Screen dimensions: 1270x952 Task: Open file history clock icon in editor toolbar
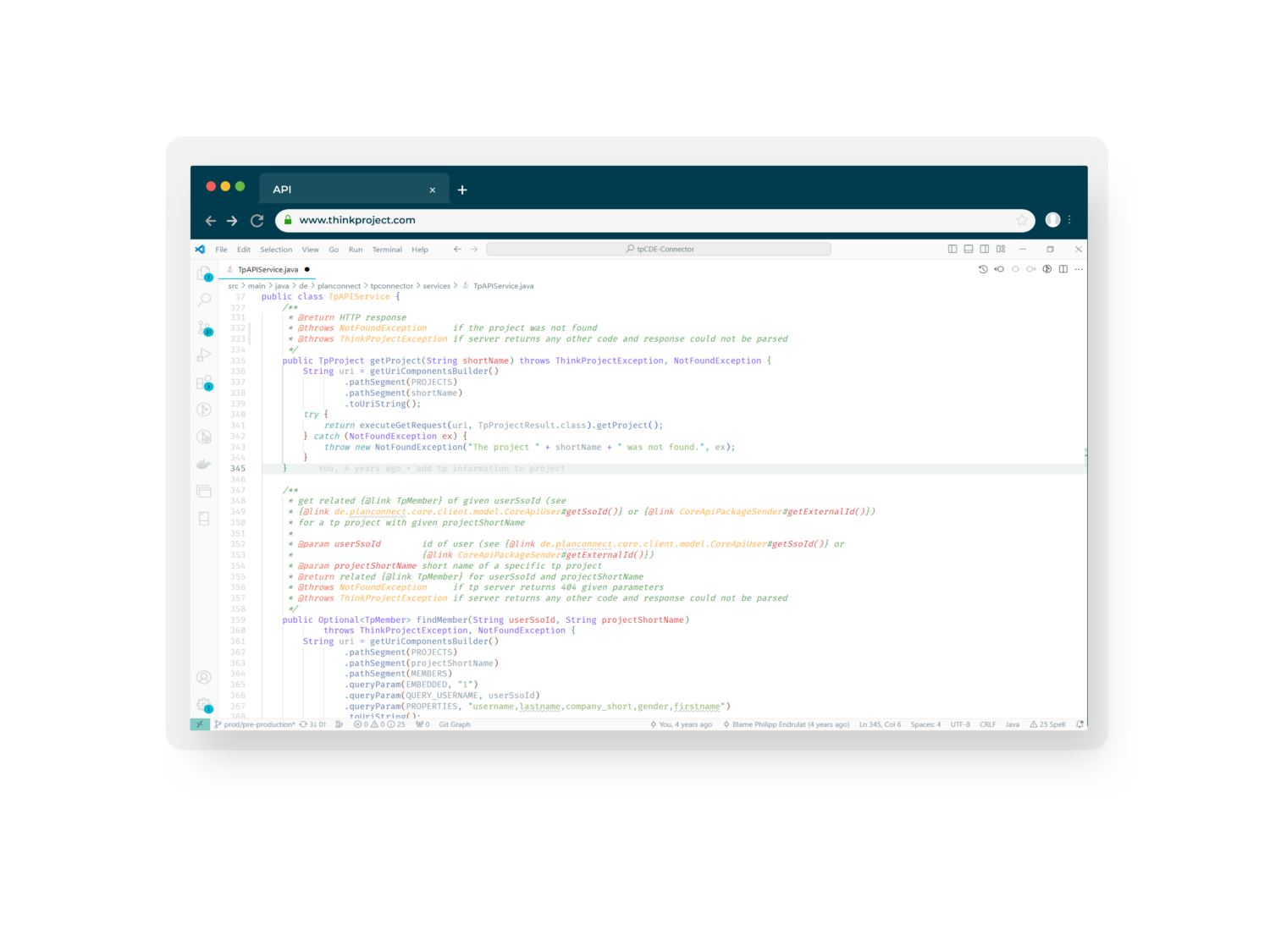tap(983, 269)
